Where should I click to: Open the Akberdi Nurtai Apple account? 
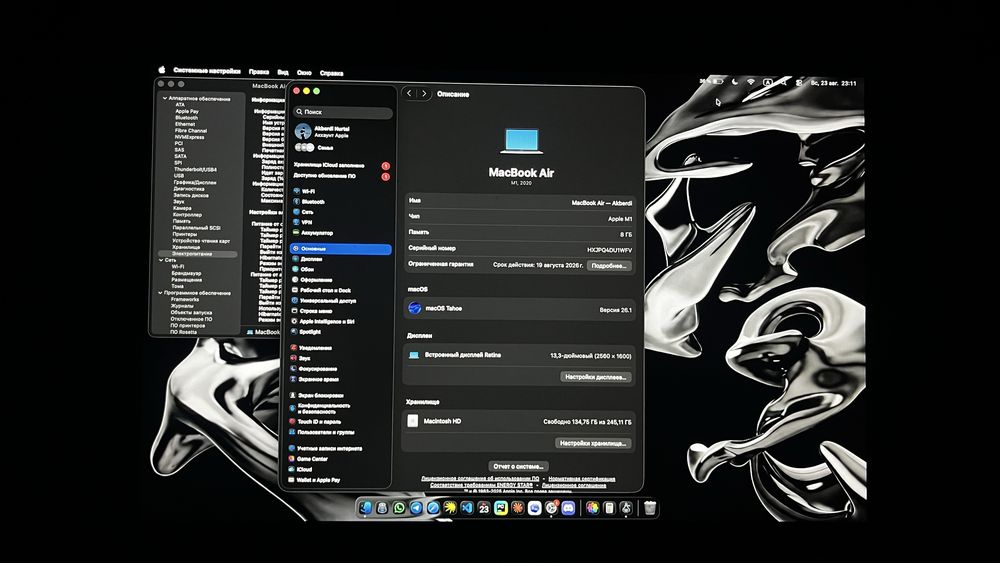(323, 131)
